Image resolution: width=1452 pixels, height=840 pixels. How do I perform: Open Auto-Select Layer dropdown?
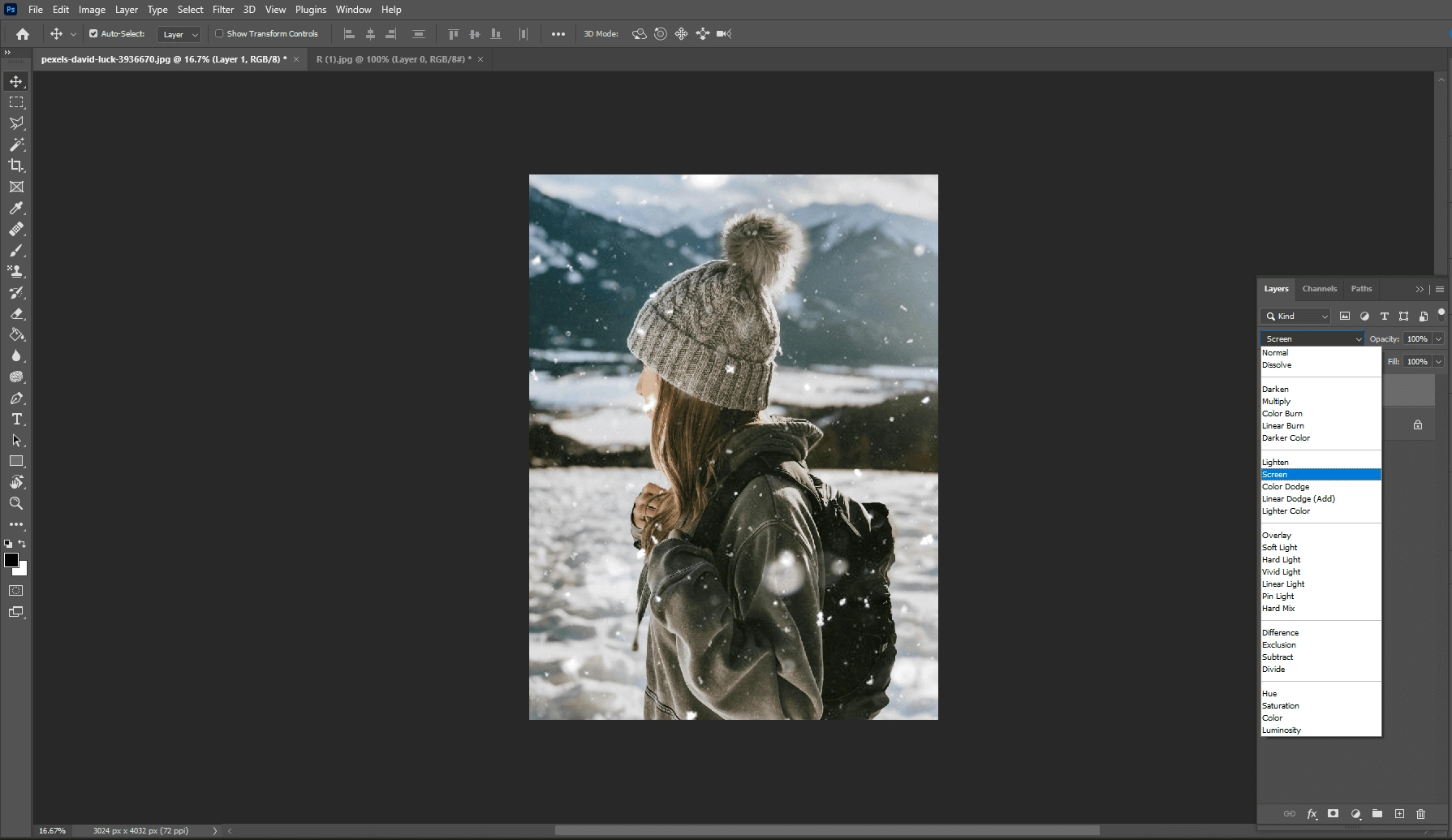point(179,34)
